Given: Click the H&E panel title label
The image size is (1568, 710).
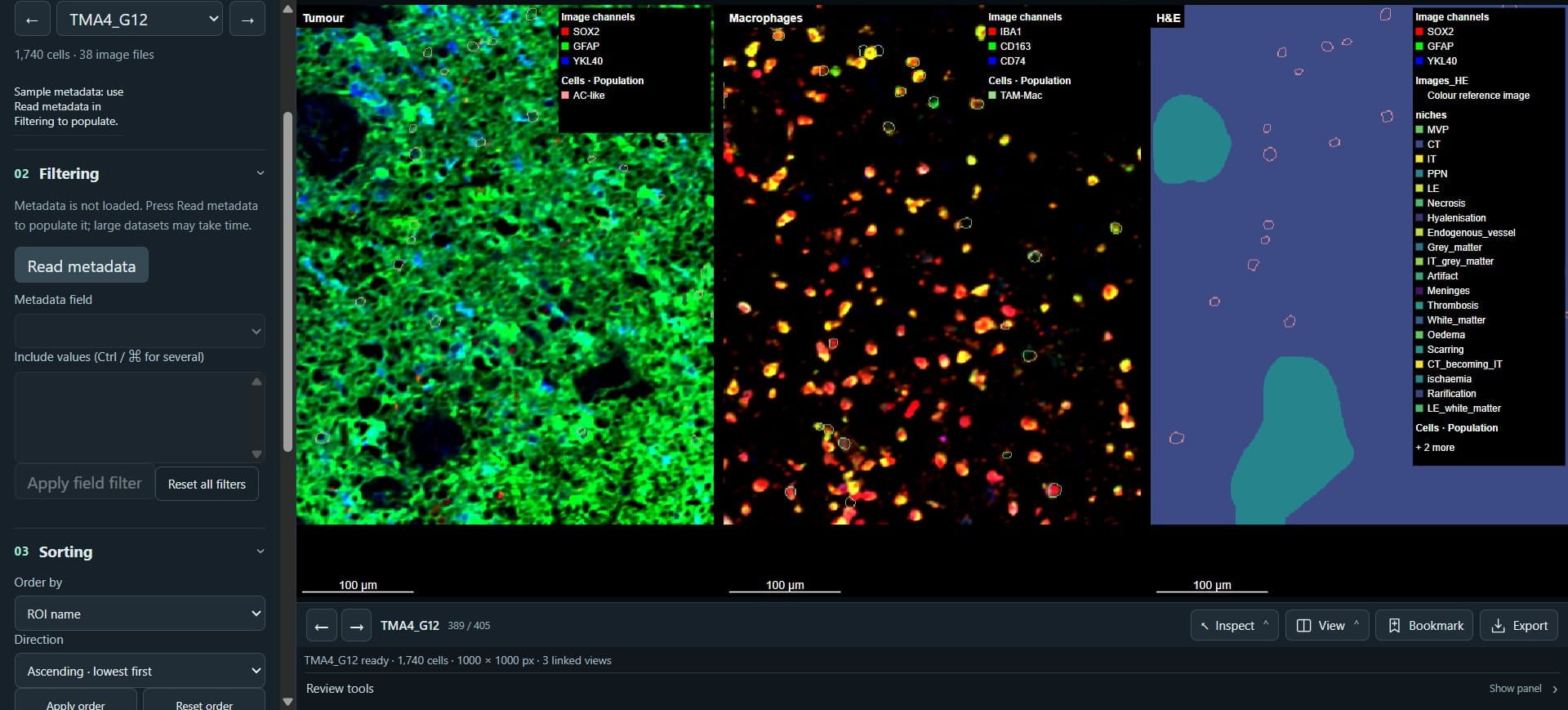Looking at the screenshot, I should click(x=1169, y=18).
